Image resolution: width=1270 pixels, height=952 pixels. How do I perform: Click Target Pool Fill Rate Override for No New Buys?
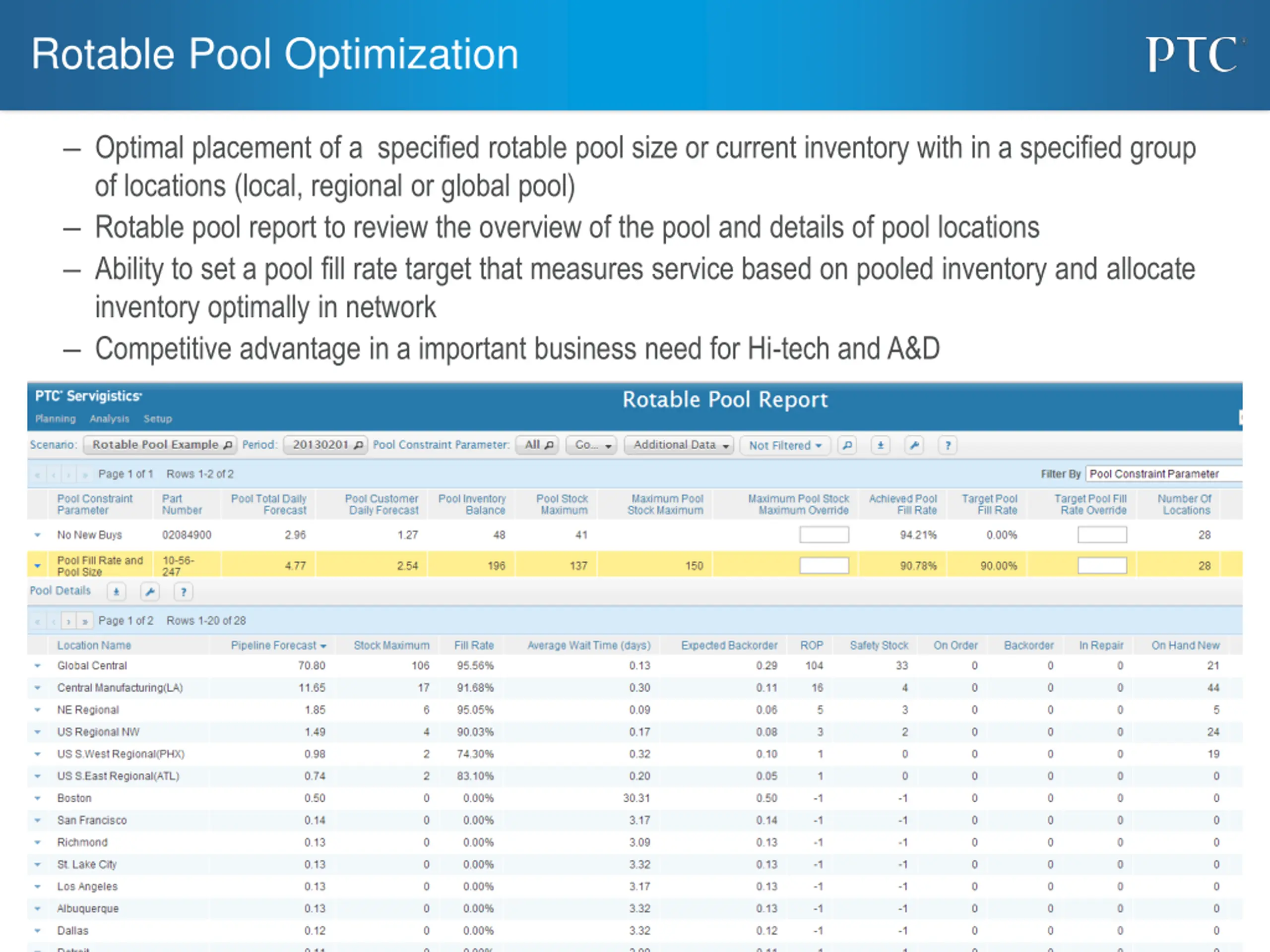pos(1102,535)
